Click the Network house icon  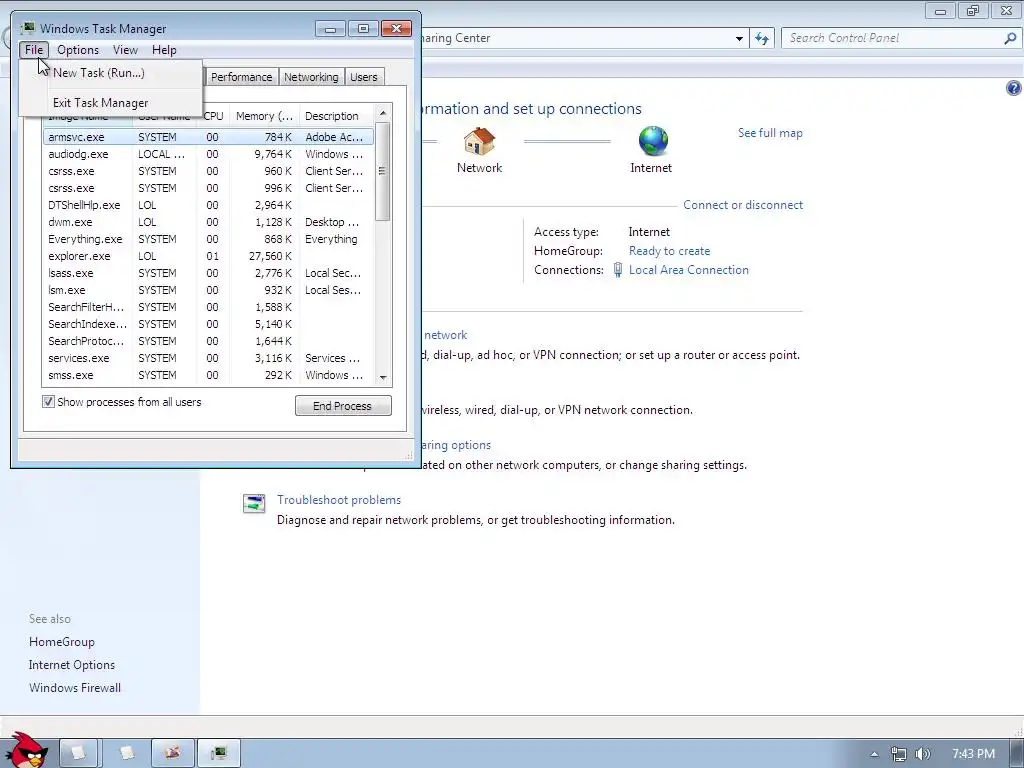point(479,141)
